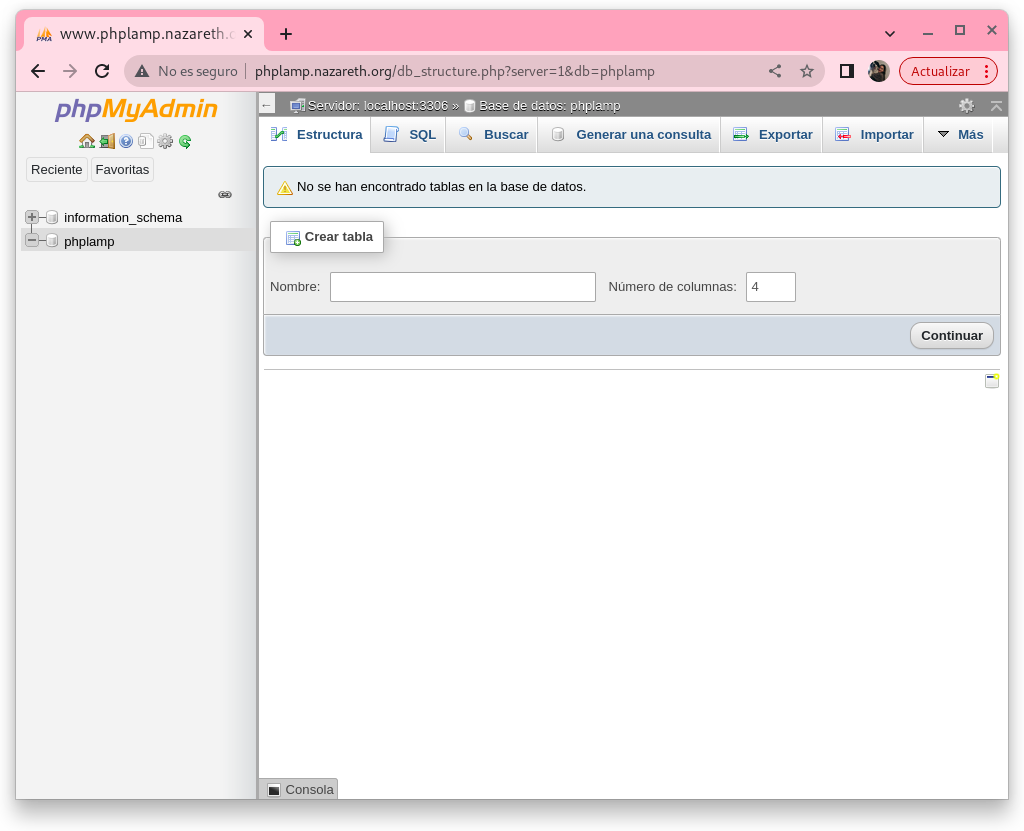The height and width of the screenshot is (831, 1024).
Task: Switch to the SQL tab
Action: pyautogui.click(x=410, y=135)
